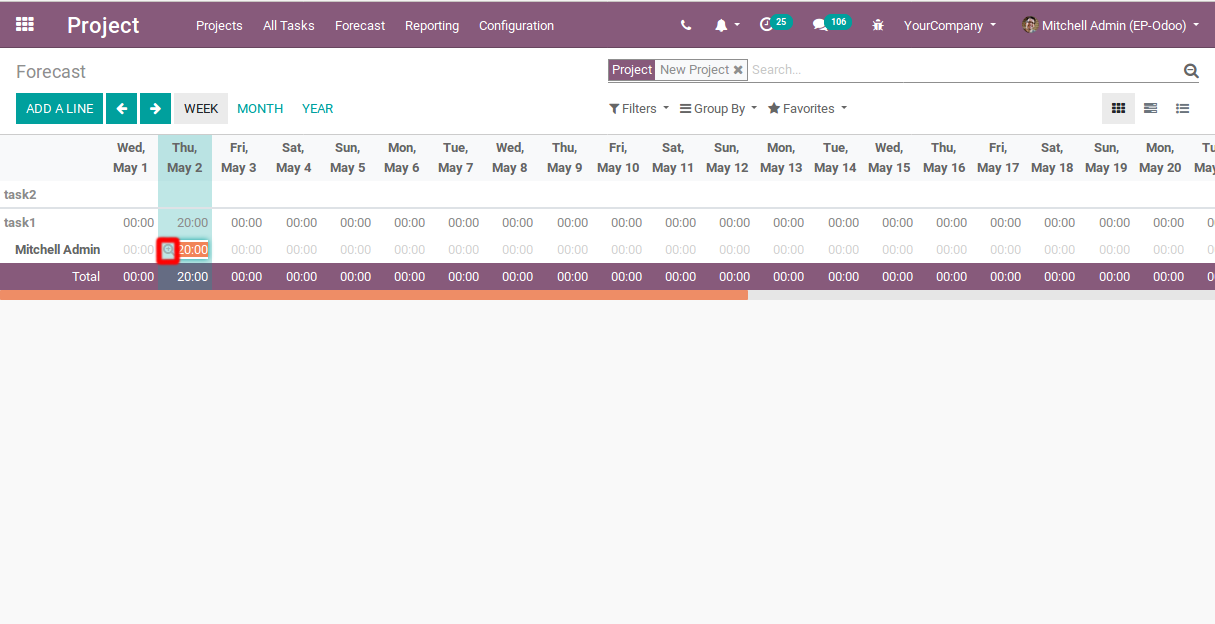Click the Mitchell Admin row label

click(x=57, y=250)
